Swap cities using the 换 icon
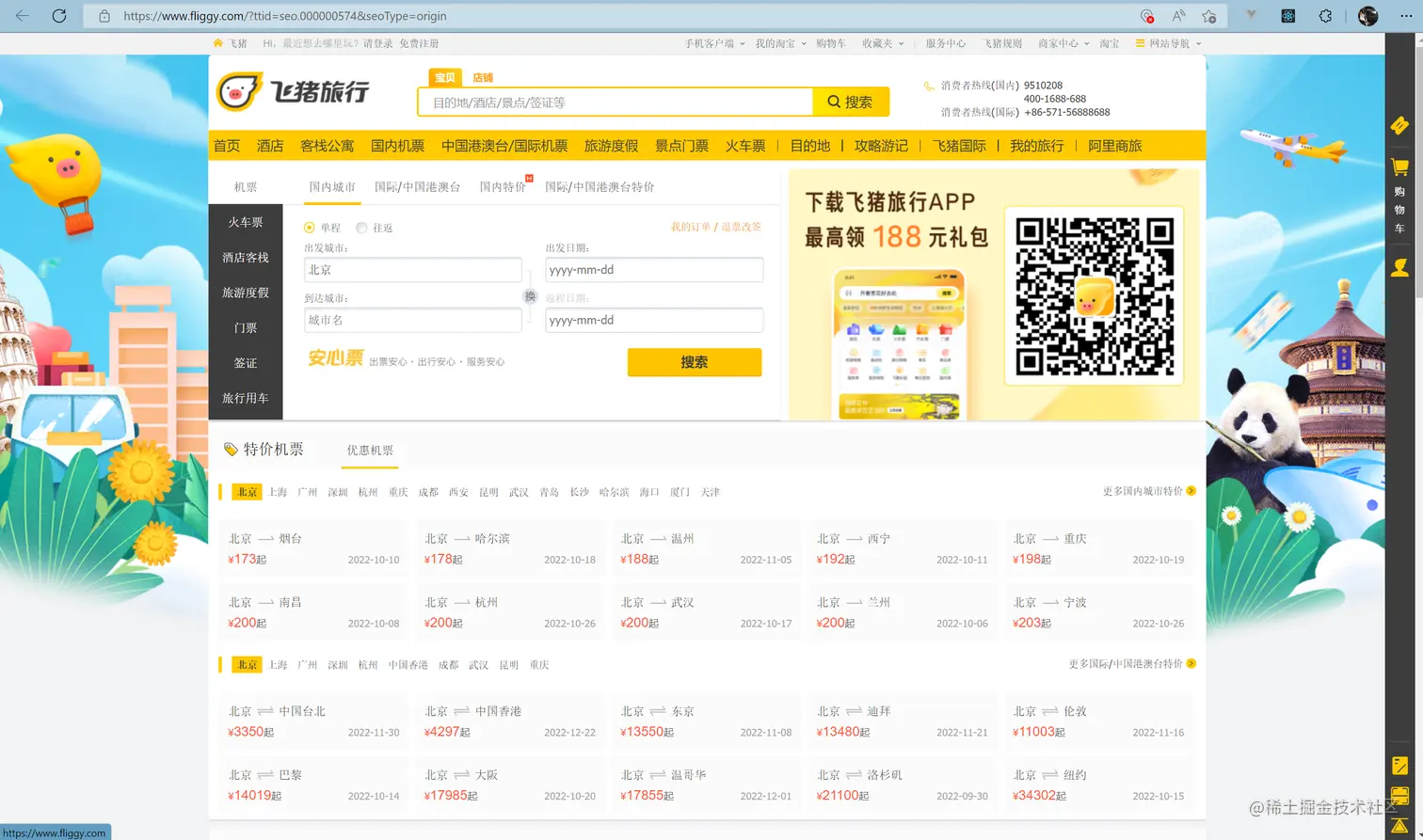1423x840 pixels. [530, 296]
